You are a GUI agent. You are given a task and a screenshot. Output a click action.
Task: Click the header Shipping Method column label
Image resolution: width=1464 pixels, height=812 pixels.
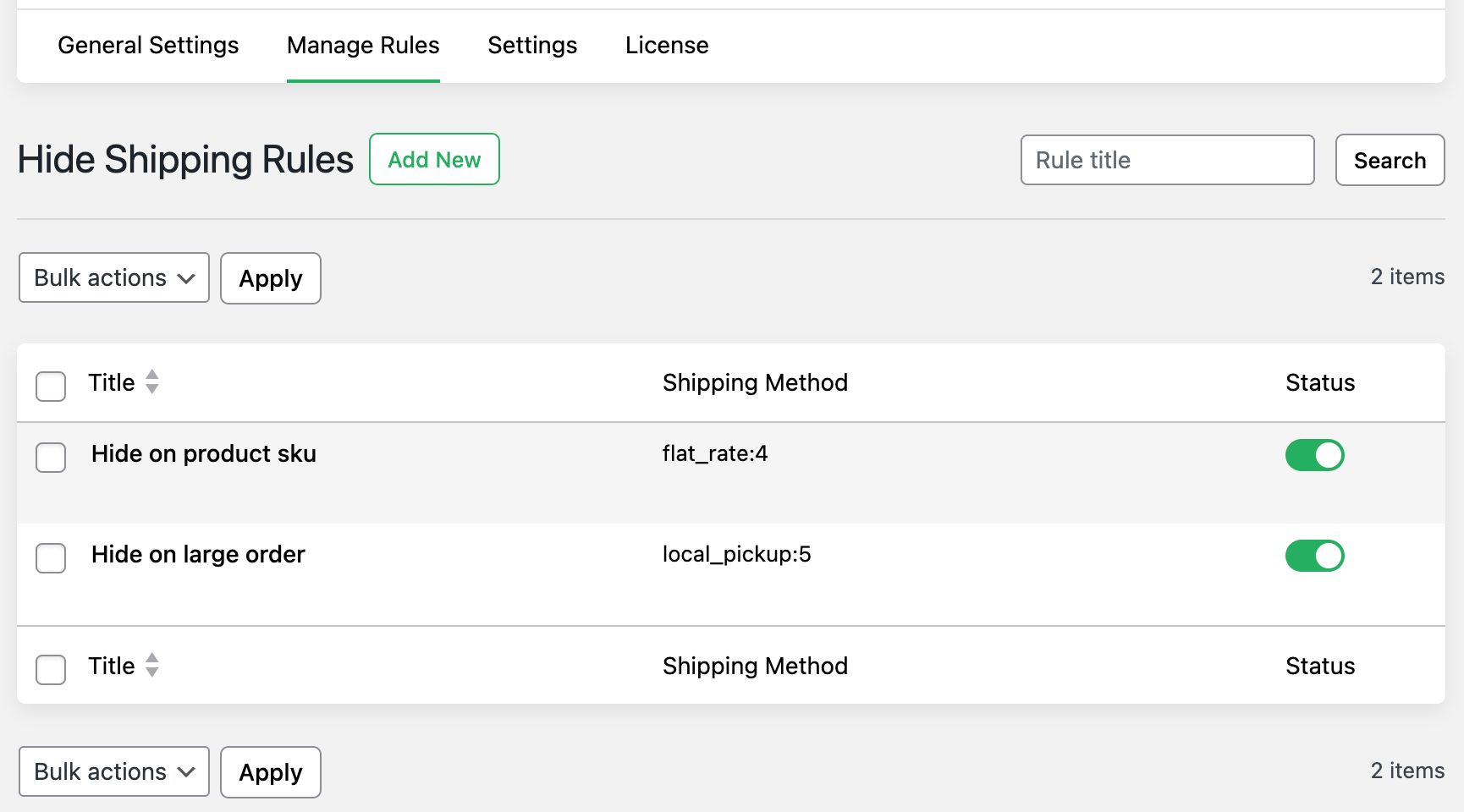[x=755, y=382]
